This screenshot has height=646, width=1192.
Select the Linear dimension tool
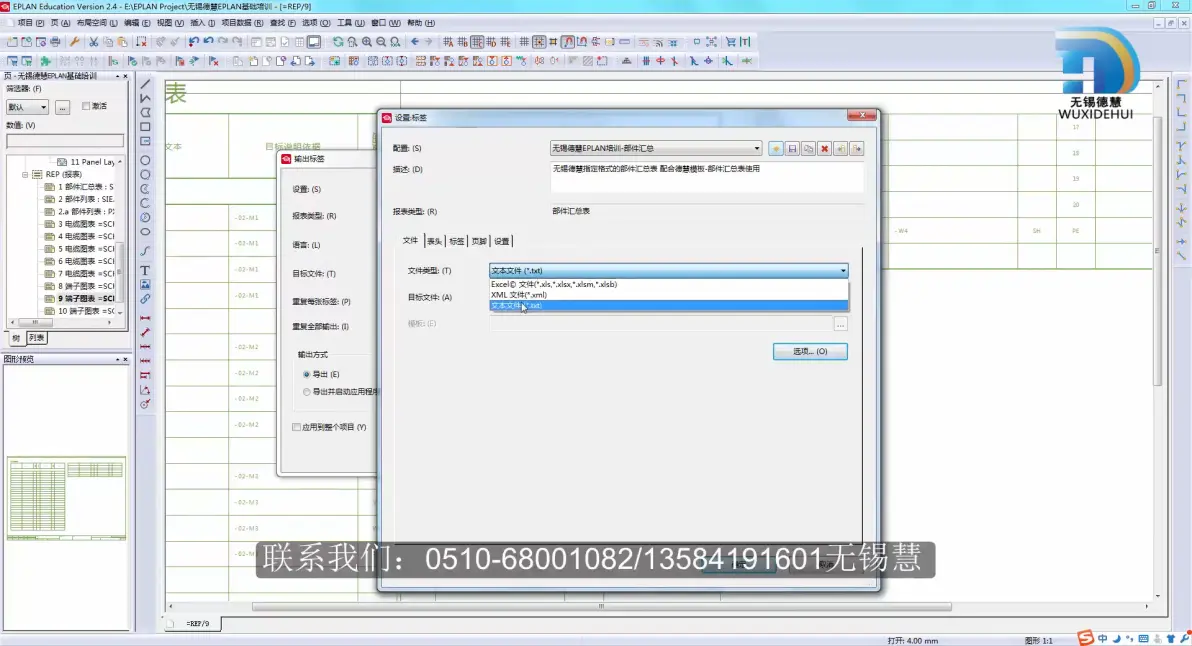tap(145, 318)
